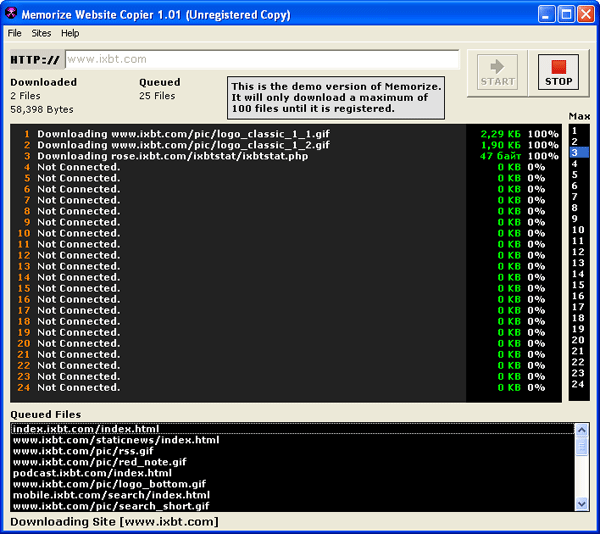Click the Downloaded 2 Files counter

pyautogui.click(x=25, y=96)
